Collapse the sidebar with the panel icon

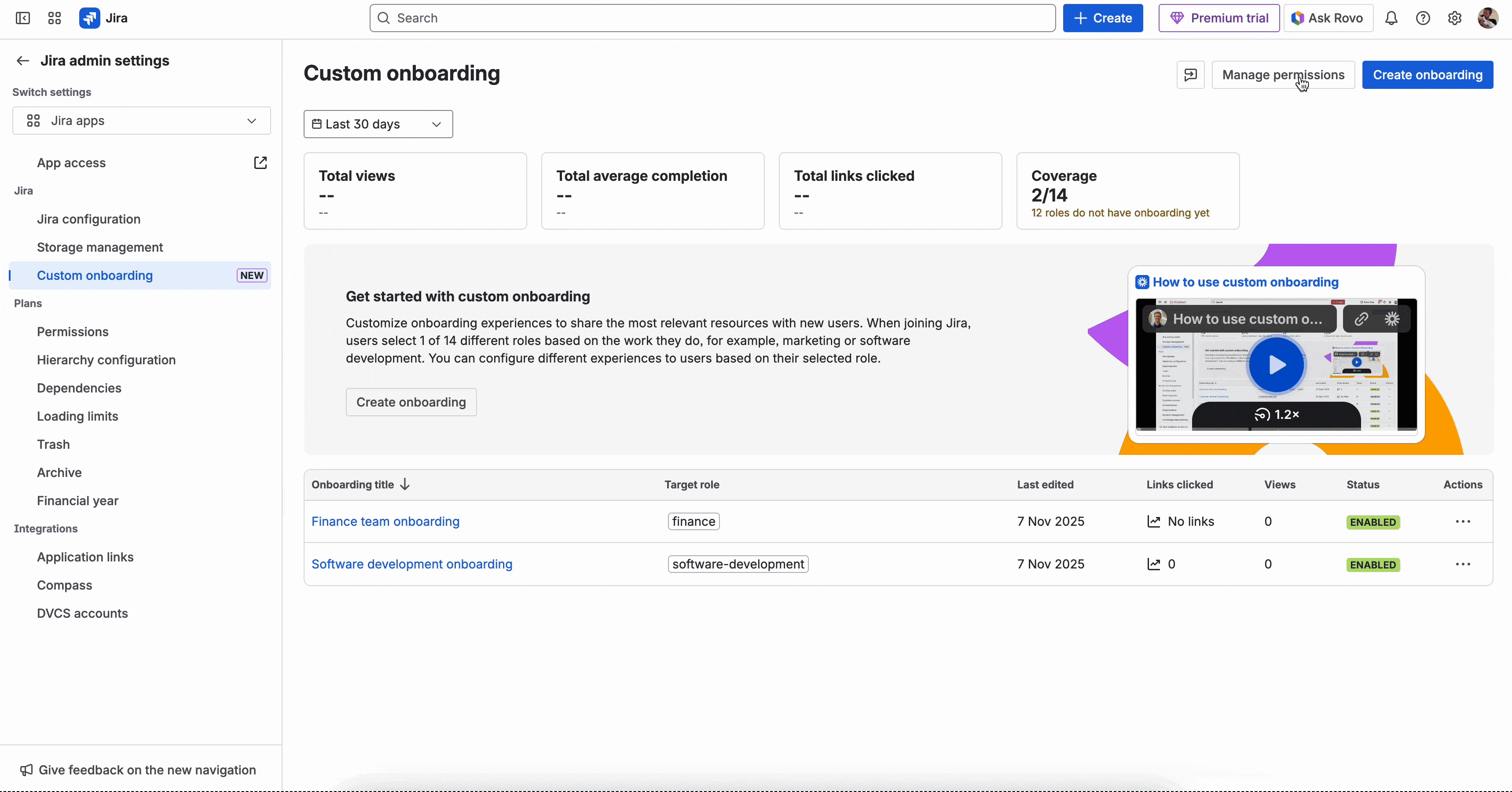point(23,18)
